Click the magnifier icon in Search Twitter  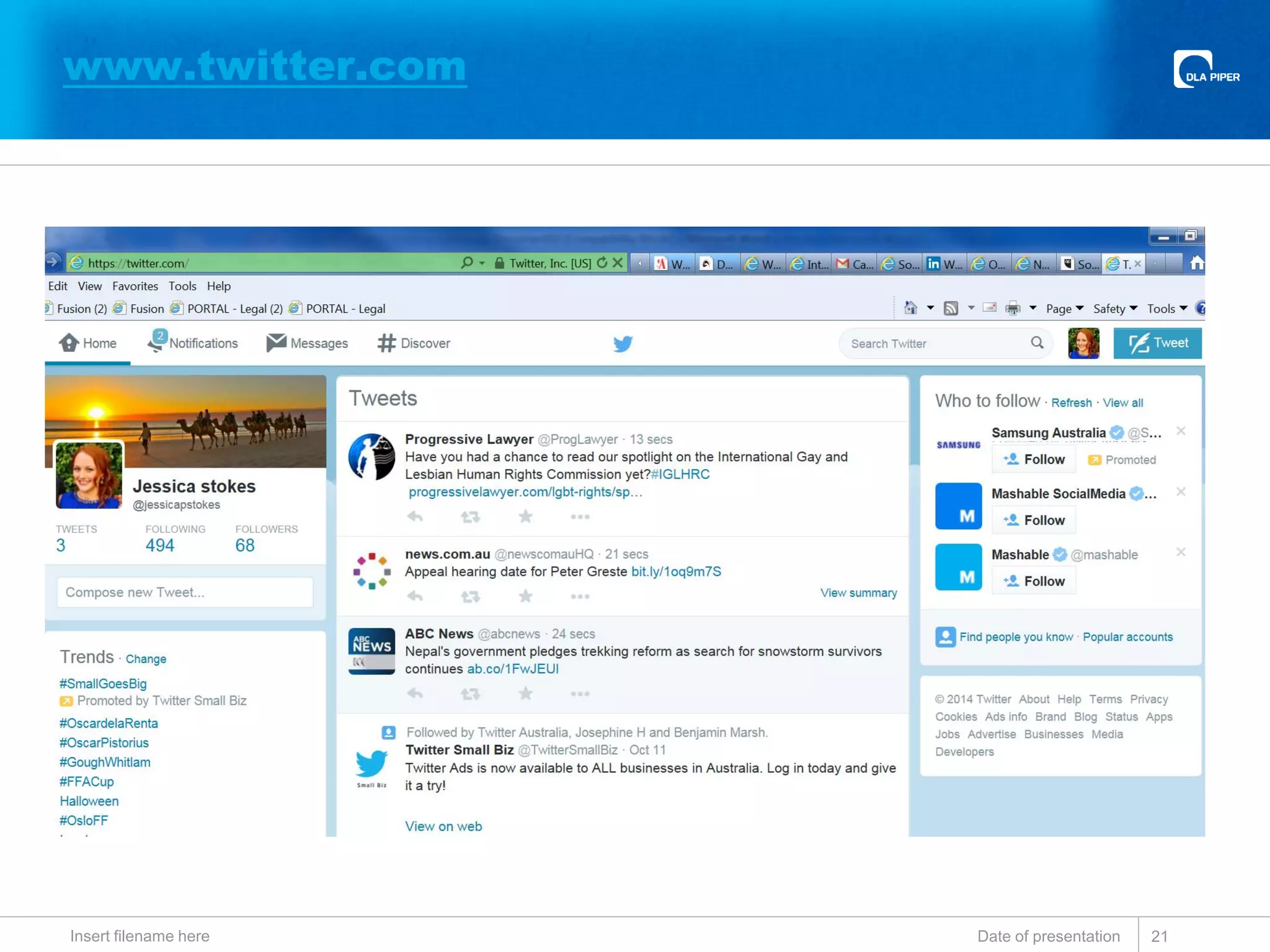click(x=1037, y=343)
